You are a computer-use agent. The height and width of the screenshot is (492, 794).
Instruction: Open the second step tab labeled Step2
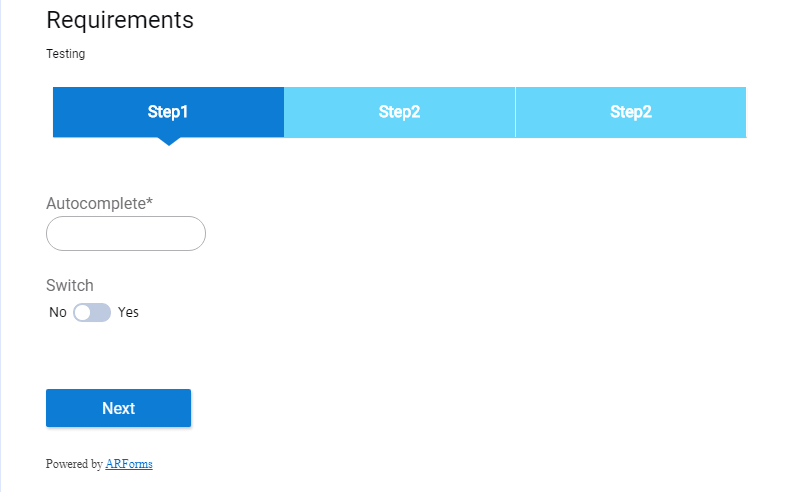click(399, 112)
